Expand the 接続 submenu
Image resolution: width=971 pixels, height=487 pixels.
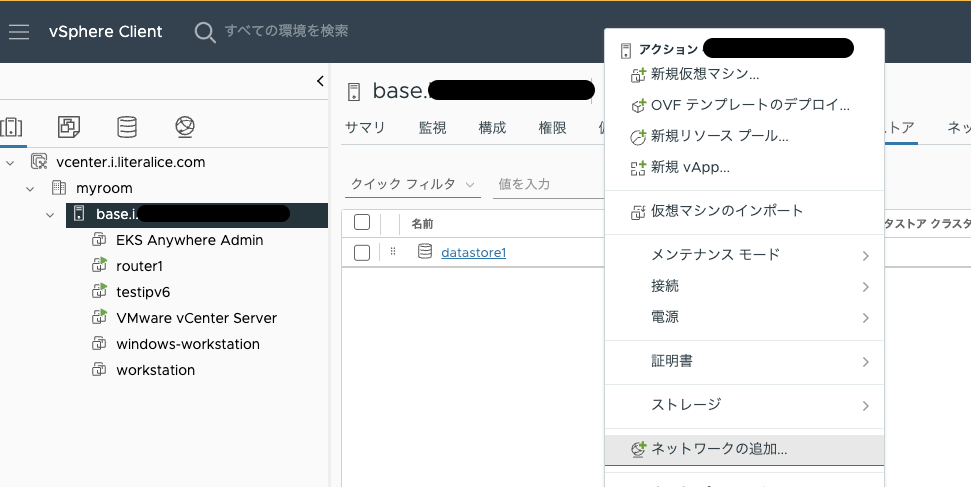pos(866,287)
